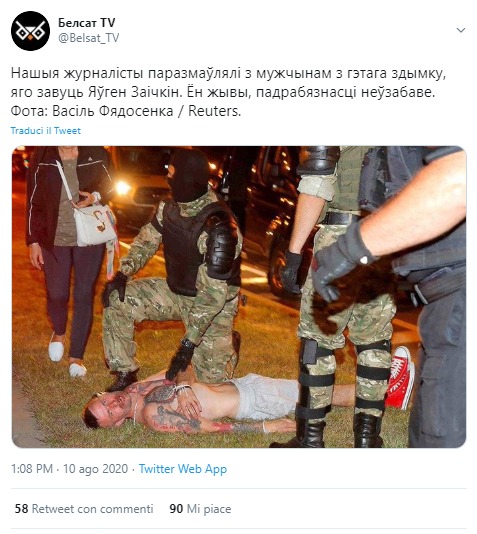
Task: Click the white handbag in the photo
Action: (x=94, y=224)
